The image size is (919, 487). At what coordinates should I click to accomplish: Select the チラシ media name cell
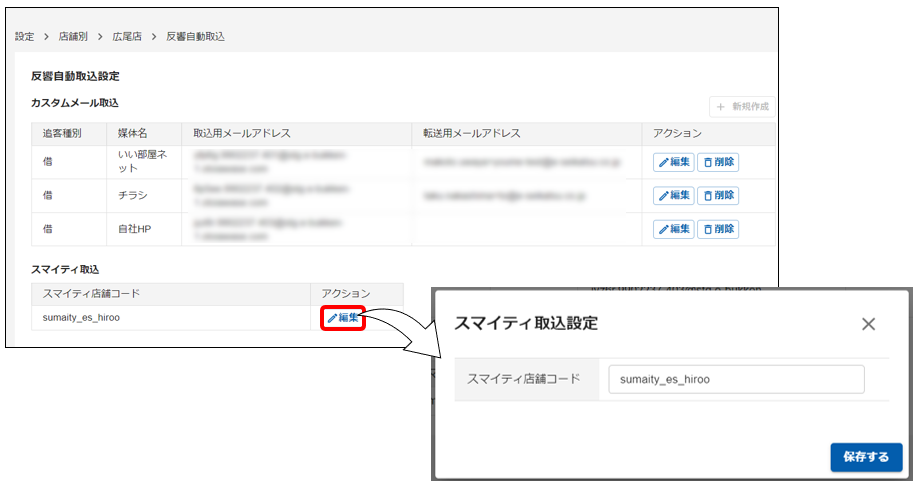click(144, 195)
